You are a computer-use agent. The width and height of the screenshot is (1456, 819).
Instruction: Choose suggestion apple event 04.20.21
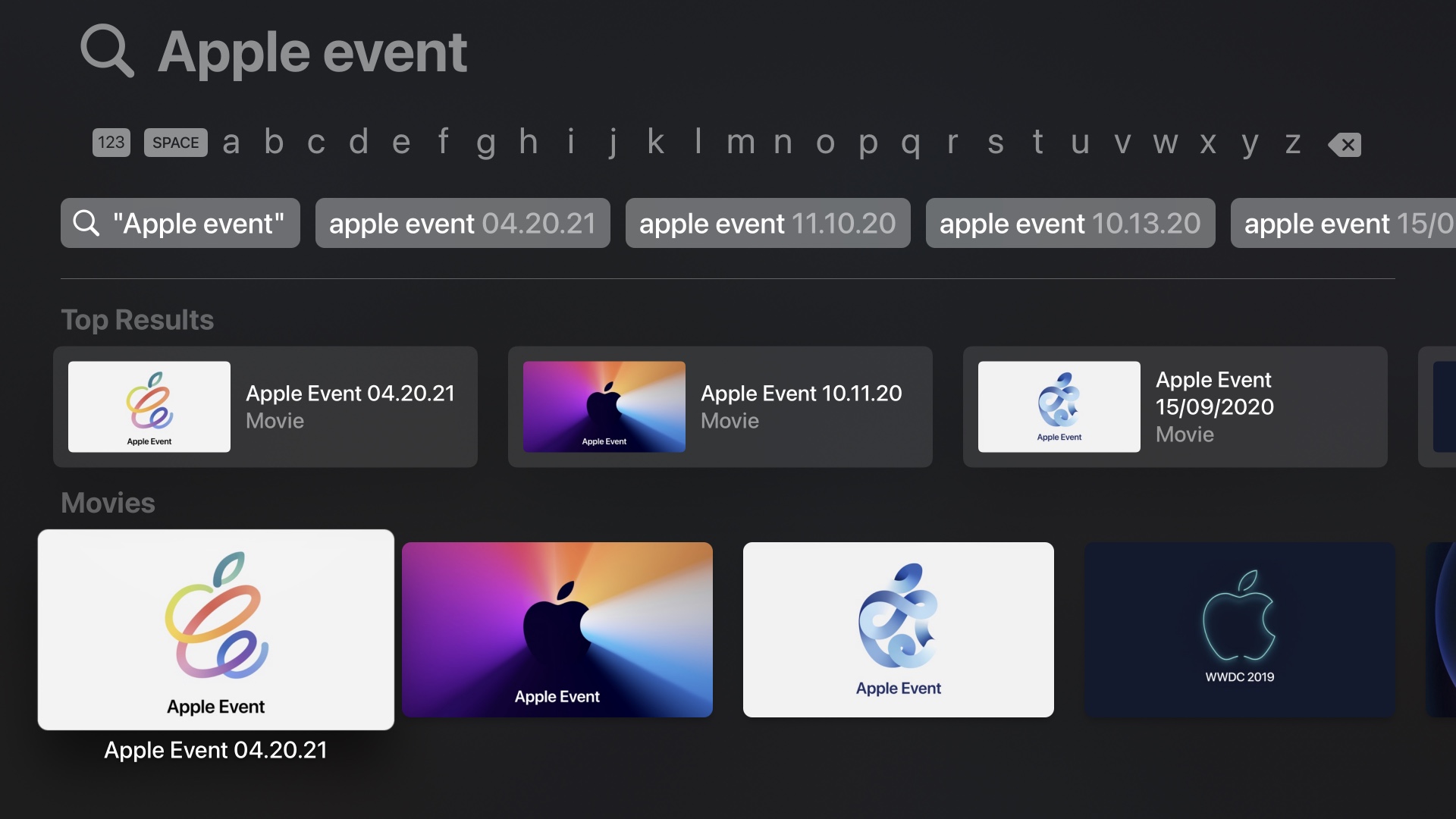pyautogui.click(x=463, y=223)
